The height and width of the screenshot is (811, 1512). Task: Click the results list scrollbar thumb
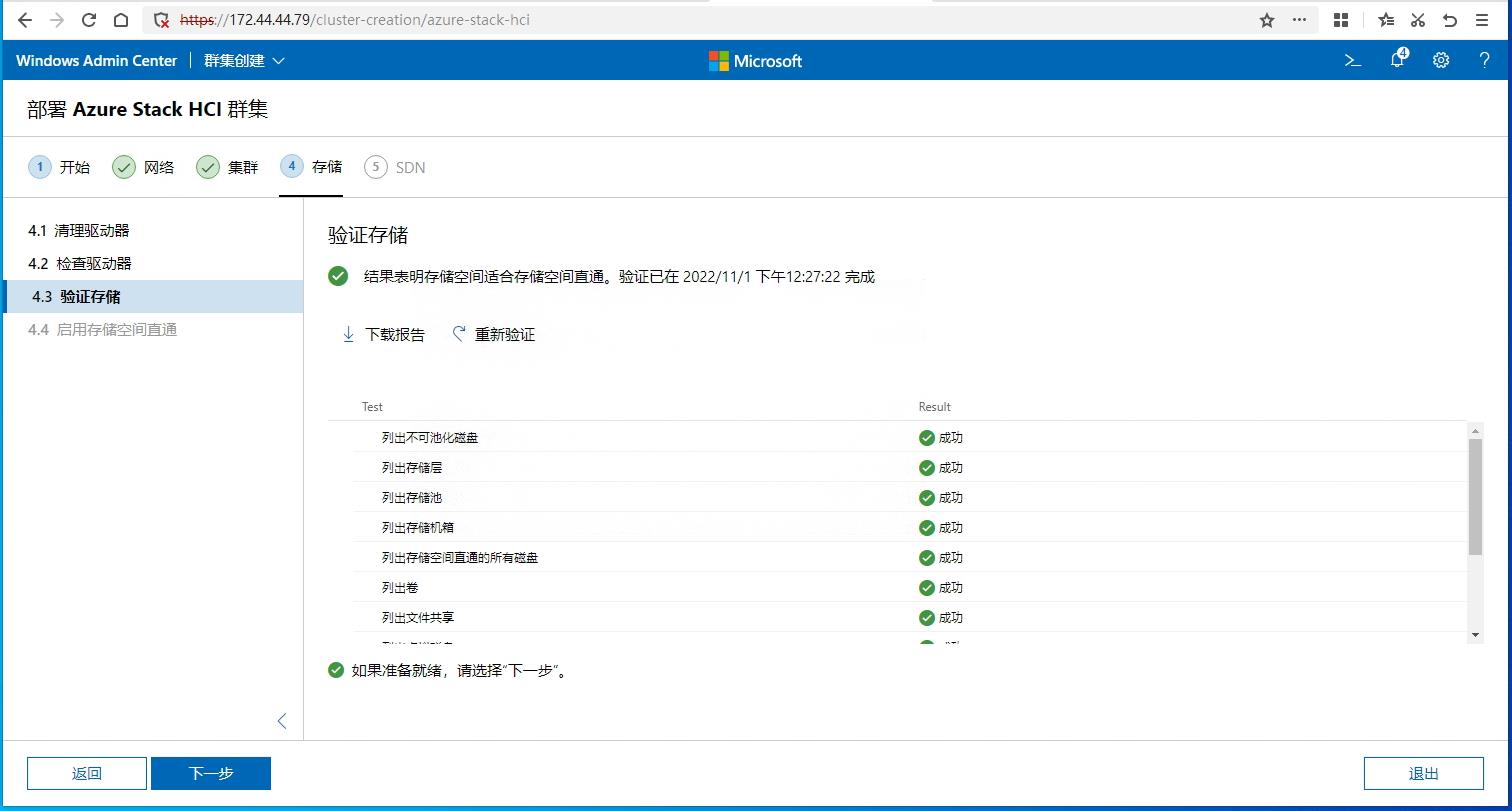pos(1475,495)
